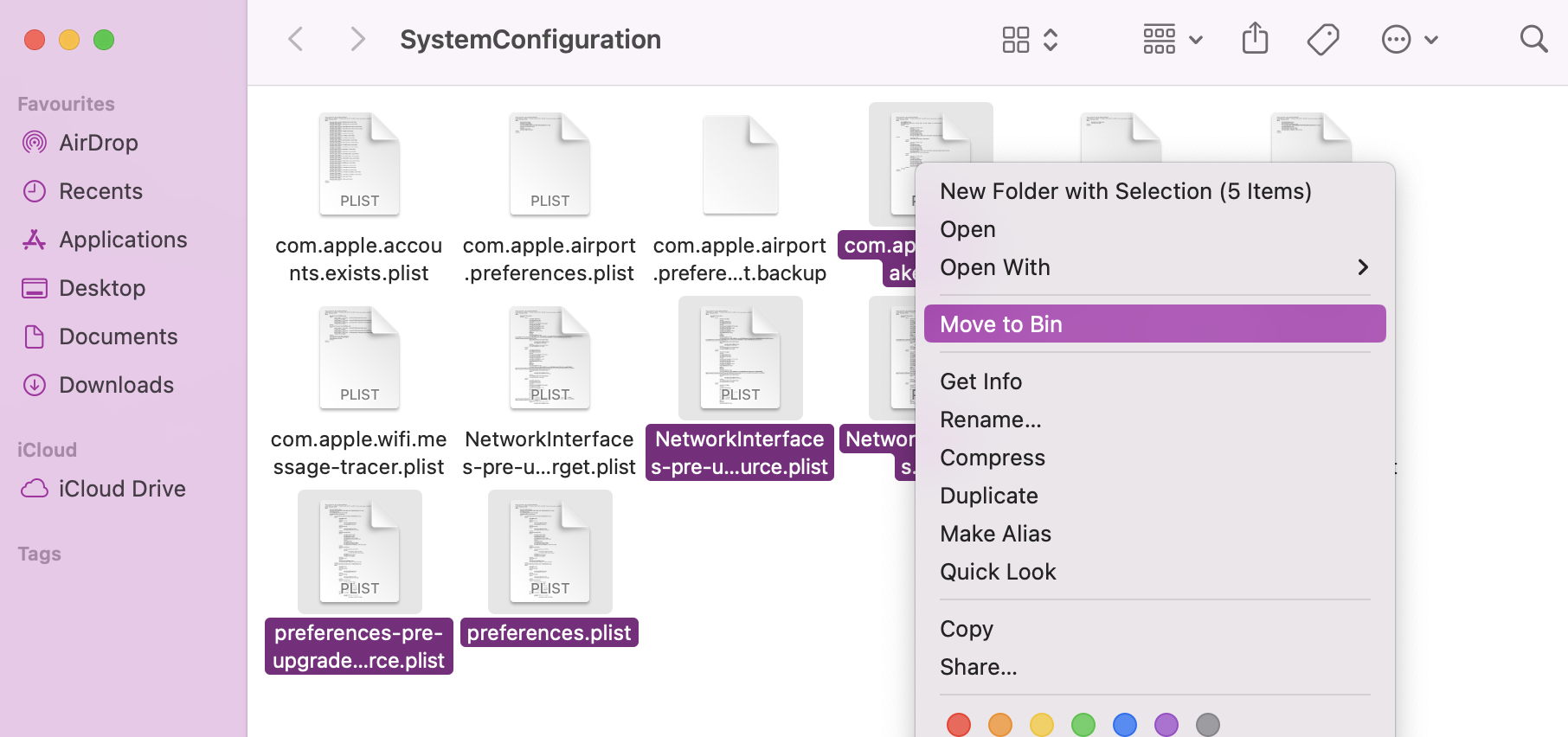This screenshot has width=1568, height=737.
Task: Click the Favourites sidebar heading
Action: click(x=66, y=104)
